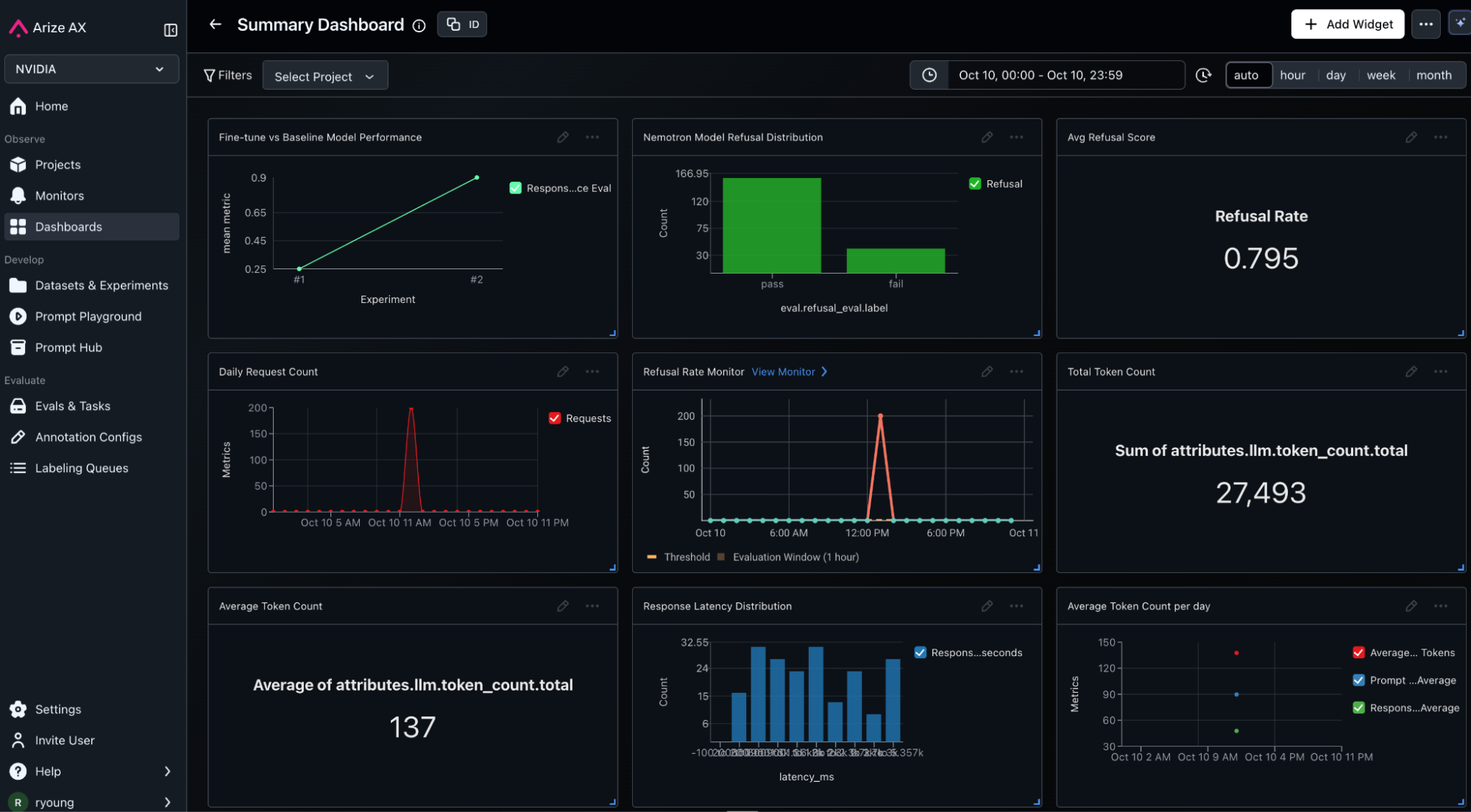The width and height of the screenshot is (1471, 812).
Task: Edit the Total Token Count widget
Action: click(1411, 372)
